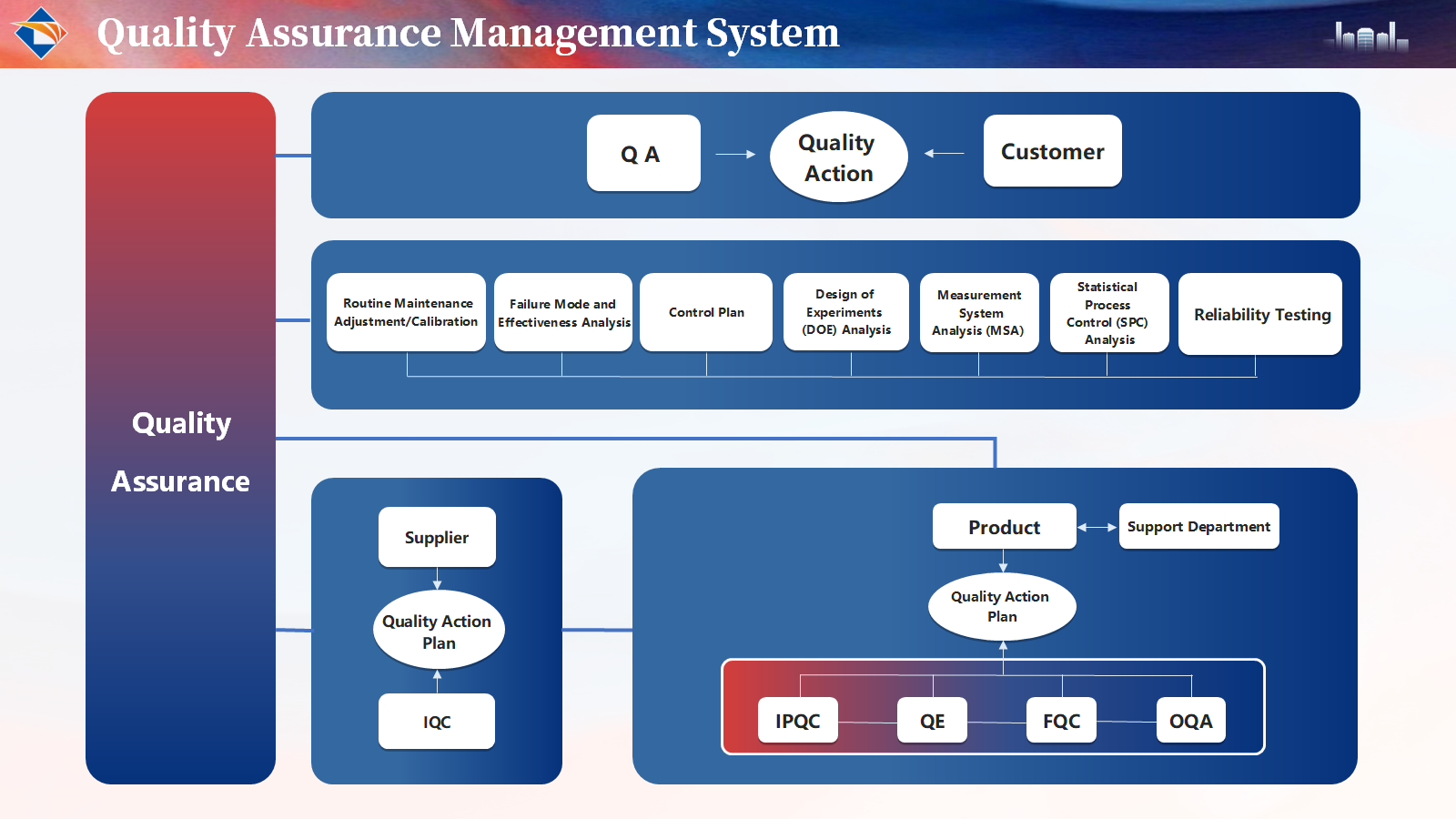Viewport: 1456px width, 819px height.
Task: Select the FQC box
Action: (x=1061, y=721)
